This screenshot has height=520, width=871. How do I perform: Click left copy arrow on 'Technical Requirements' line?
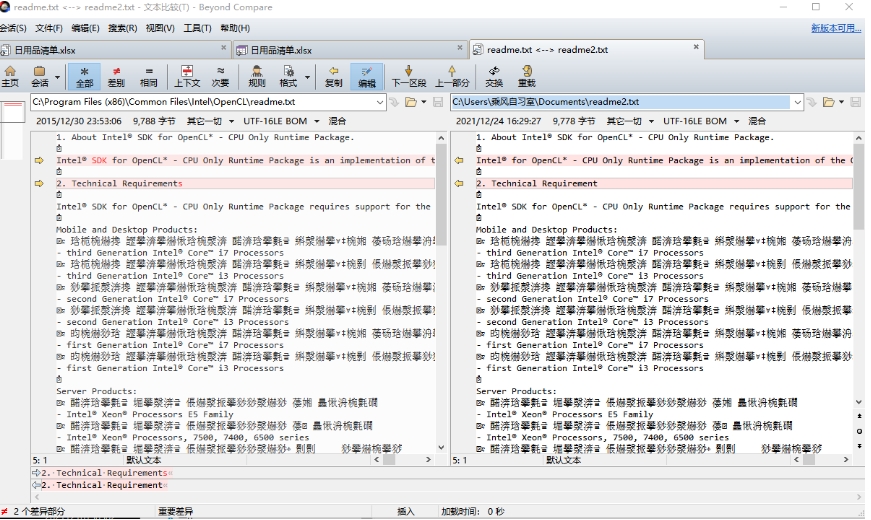point(39,183)
